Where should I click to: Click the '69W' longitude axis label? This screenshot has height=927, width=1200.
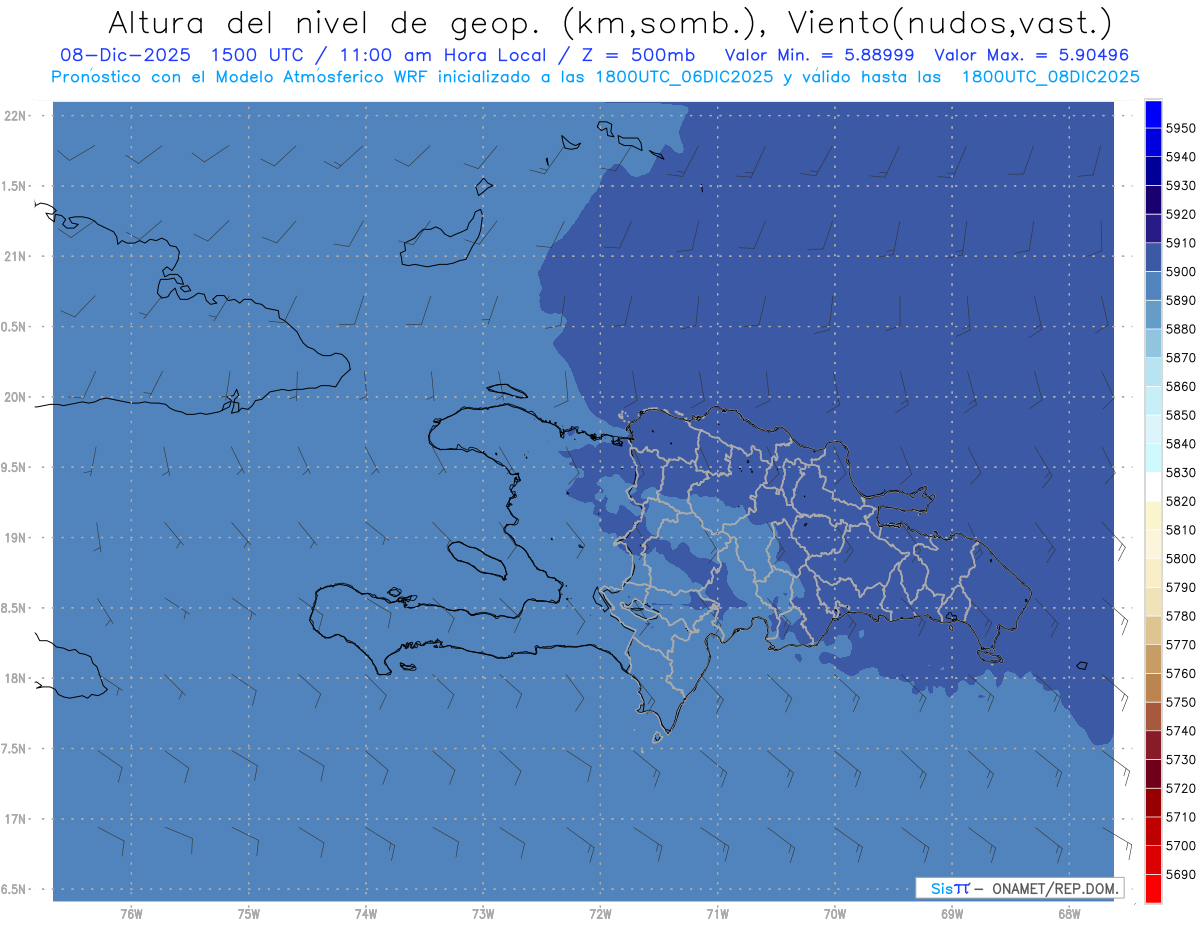(x=952, y=915)
